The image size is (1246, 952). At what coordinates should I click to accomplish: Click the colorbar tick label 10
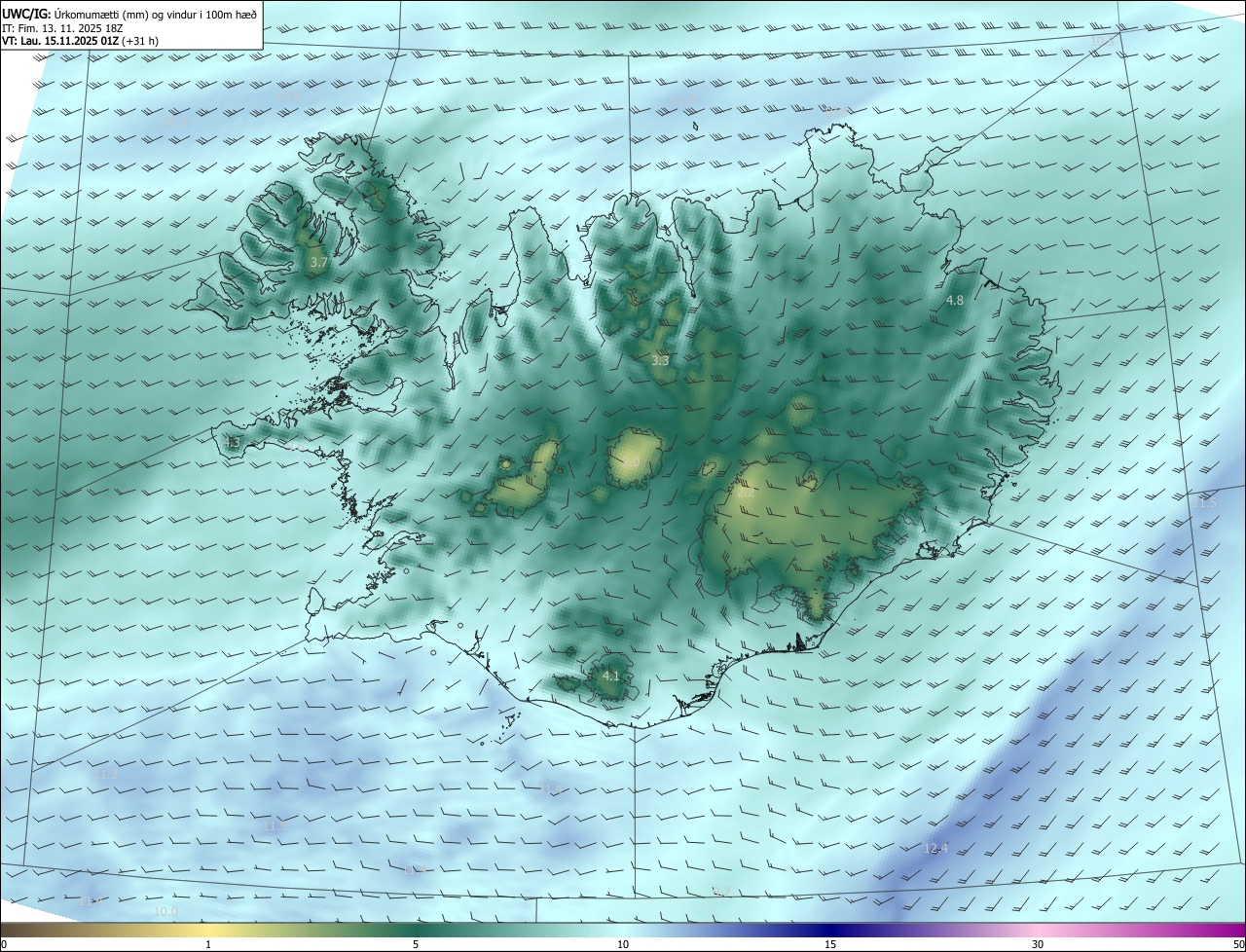tap(623, 944)
